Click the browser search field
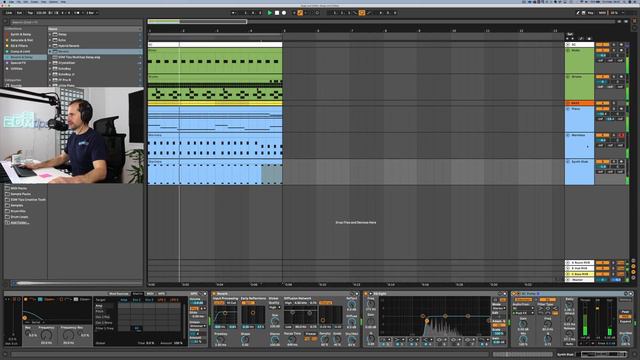Viewport: 640px width, 360px height. point(76,22)
